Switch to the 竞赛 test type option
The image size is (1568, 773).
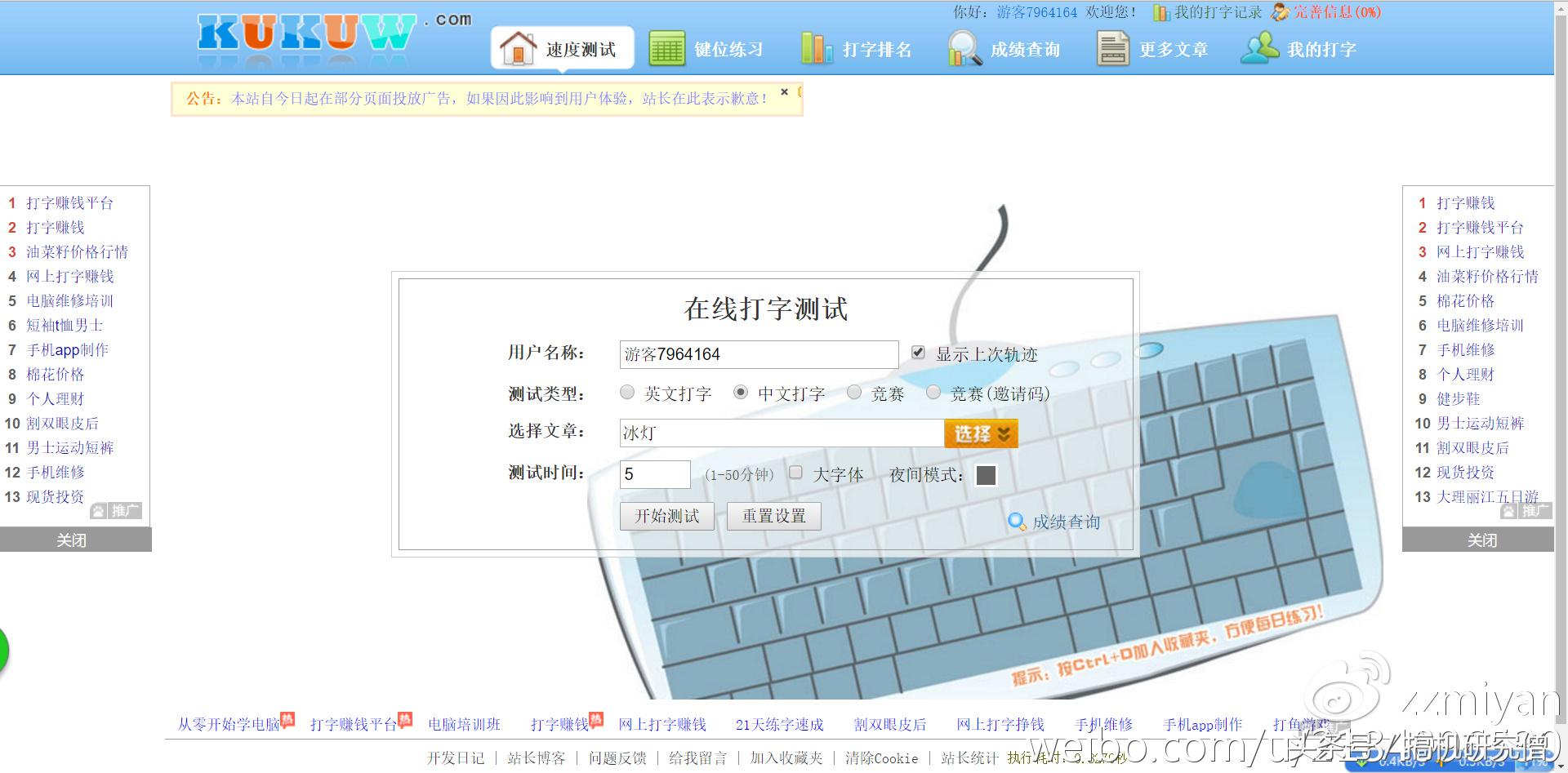pos(854,393)
